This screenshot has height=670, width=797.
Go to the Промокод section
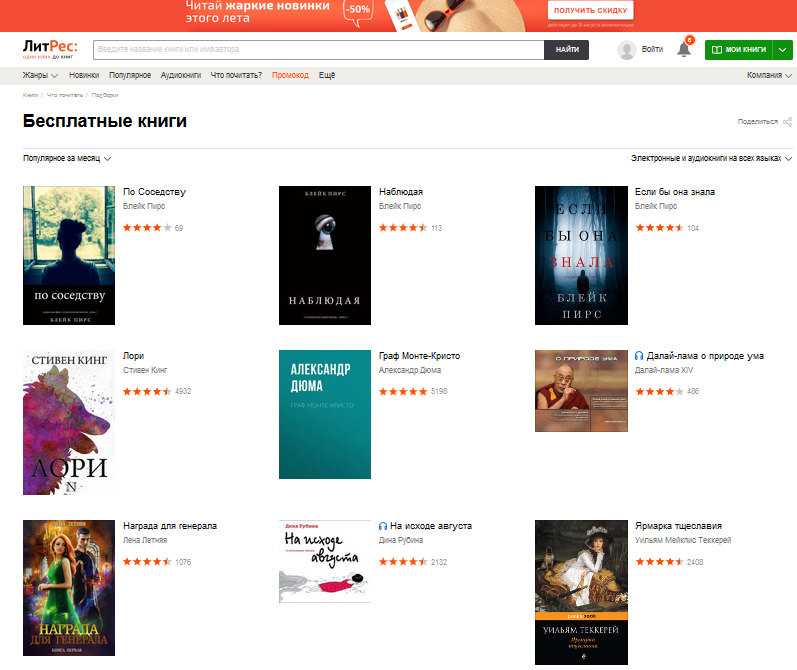click(x=290, y=75)
